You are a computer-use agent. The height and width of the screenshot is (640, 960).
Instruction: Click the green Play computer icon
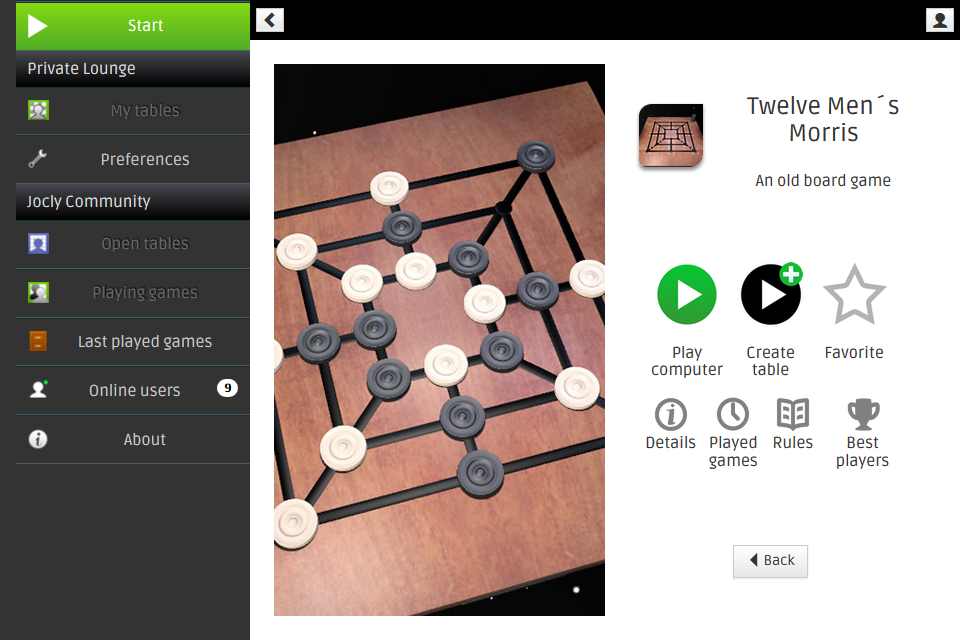click(686, 295)
